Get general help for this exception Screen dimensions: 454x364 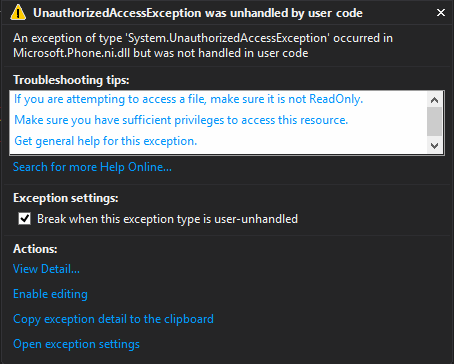(x=106, y=141)
